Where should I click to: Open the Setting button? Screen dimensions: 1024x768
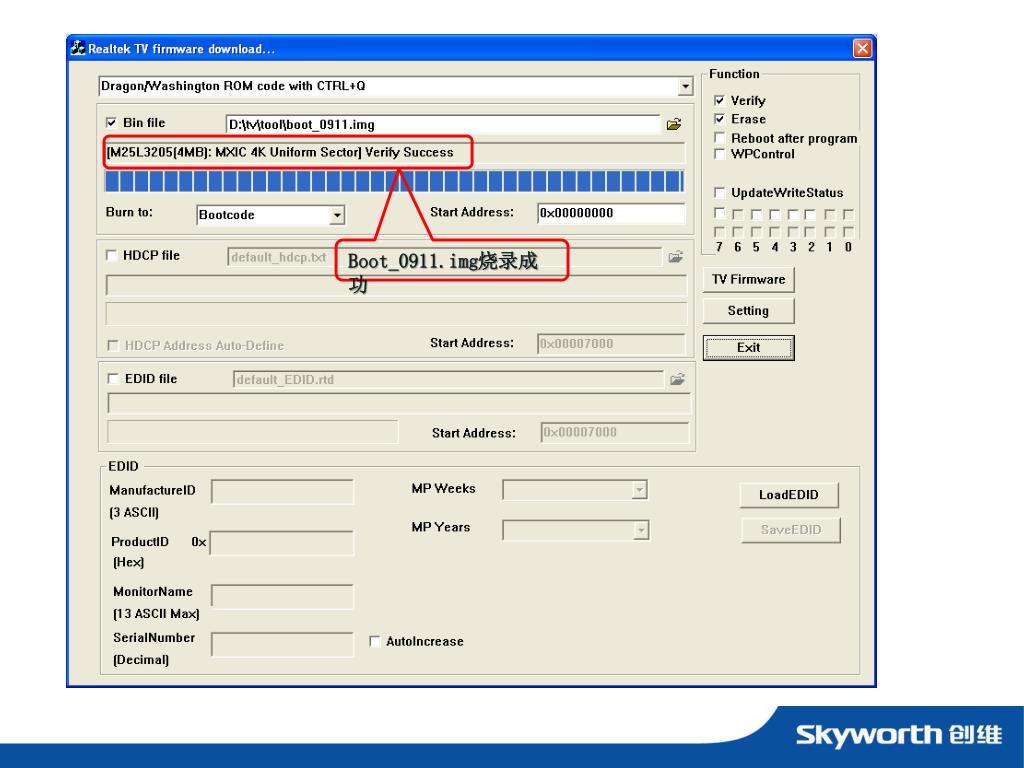tap(748, 311)
